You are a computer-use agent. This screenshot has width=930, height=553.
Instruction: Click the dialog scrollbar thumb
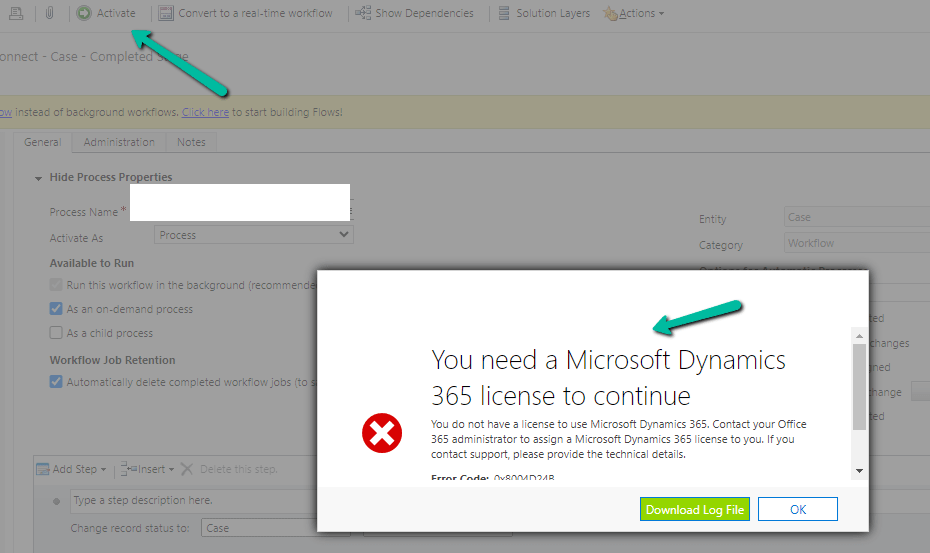pyautogui.click(x=859, y=386)
